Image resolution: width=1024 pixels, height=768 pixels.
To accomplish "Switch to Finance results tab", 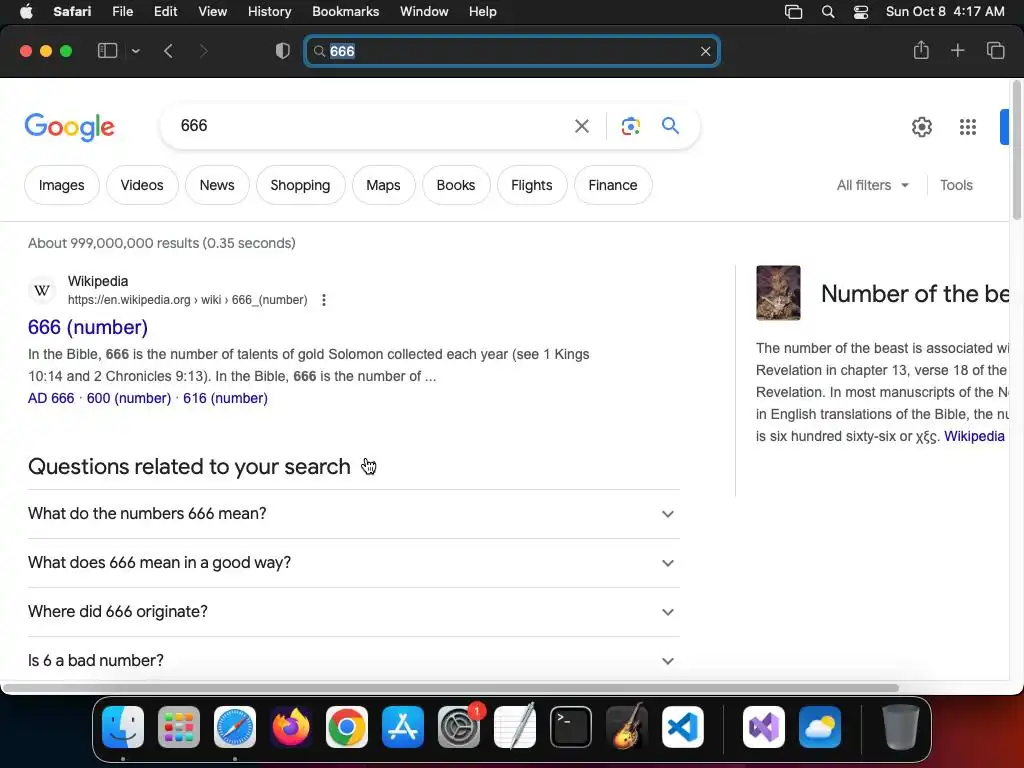I will coord(613,185).
